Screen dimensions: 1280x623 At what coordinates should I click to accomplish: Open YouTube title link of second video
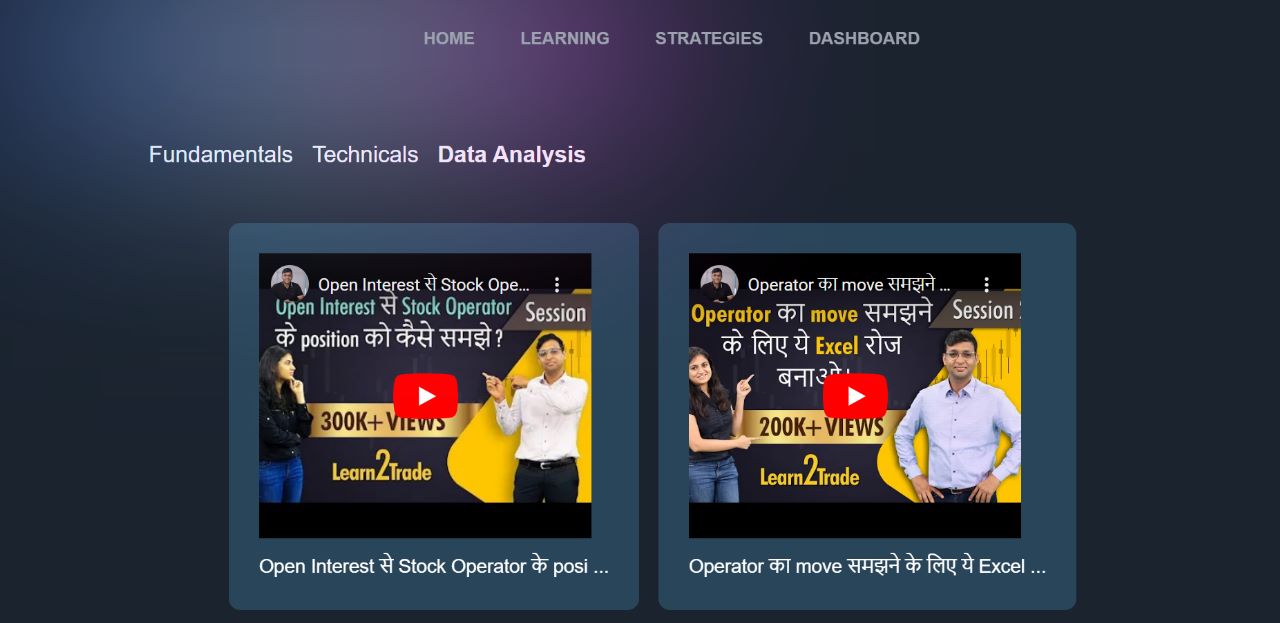849,285
